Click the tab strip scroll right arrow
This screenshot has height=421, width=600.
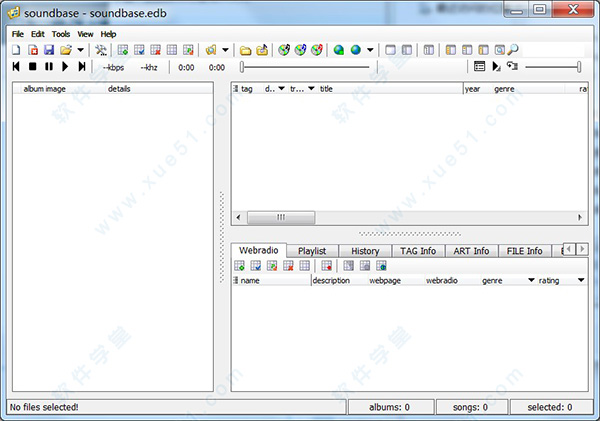(x=582, y=249)
